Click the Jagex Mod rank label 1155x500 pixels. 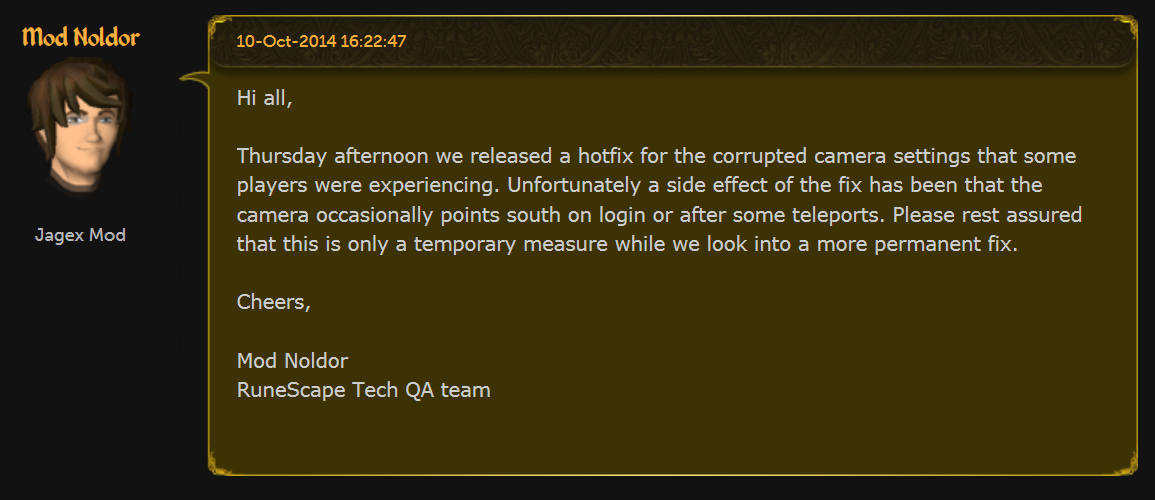[x=80, y=236]
